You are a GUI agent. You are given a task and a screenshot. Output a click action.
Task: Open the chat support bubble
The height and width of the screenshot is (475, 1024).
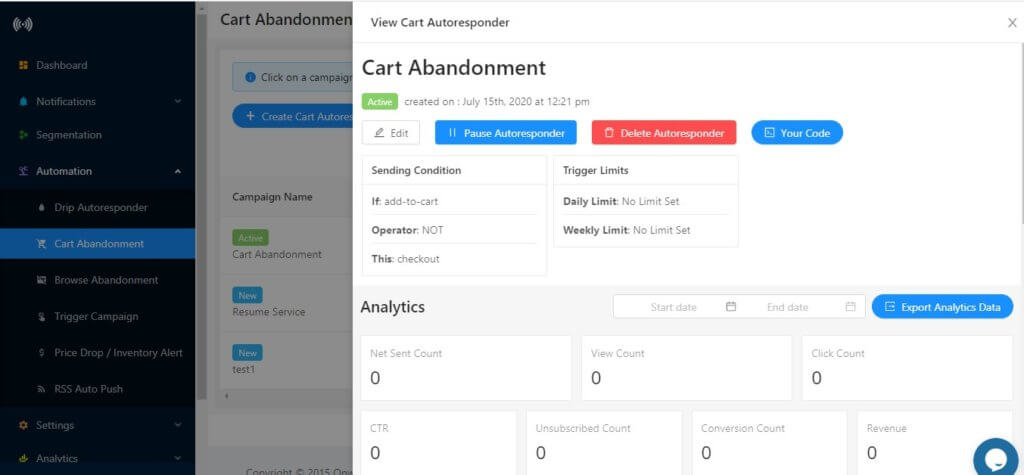[x=995, y=459]
